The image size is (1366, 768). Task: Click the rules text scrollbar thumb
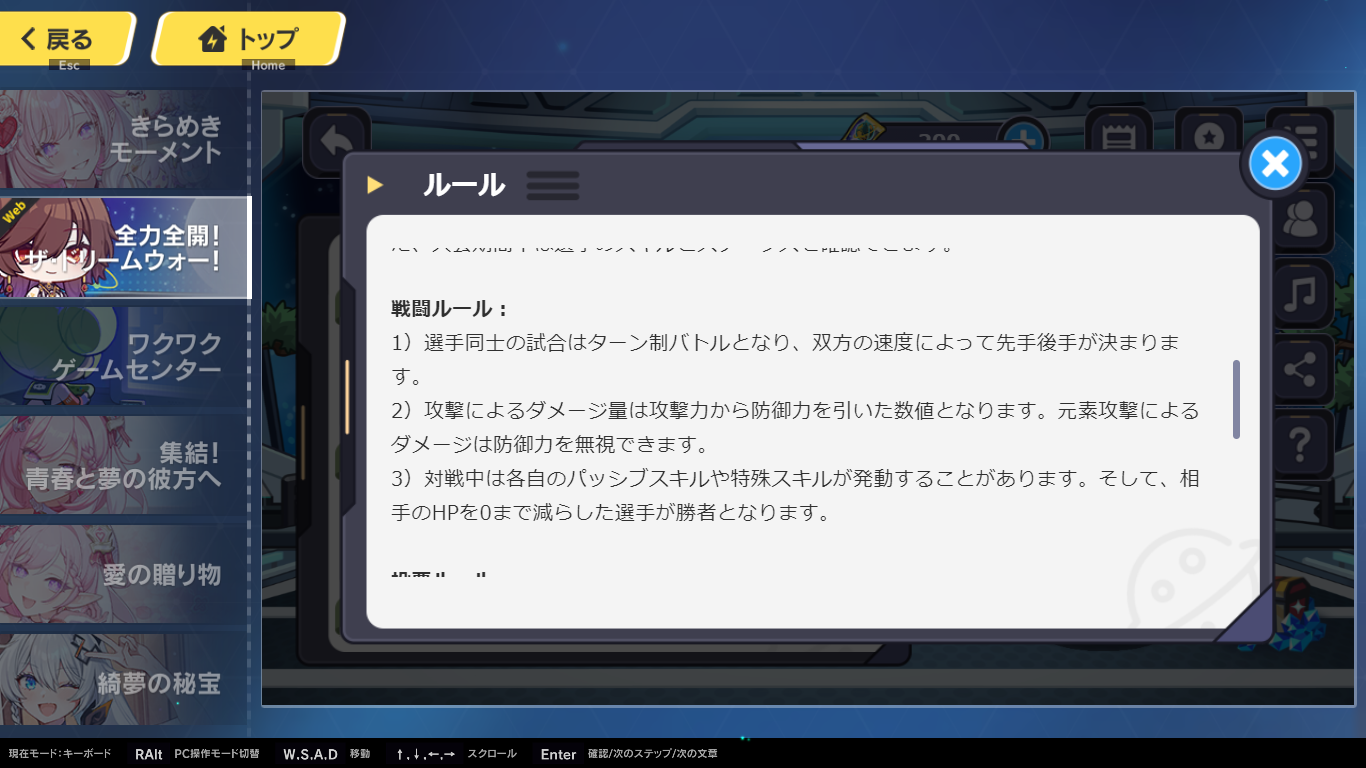point(1237,399)
